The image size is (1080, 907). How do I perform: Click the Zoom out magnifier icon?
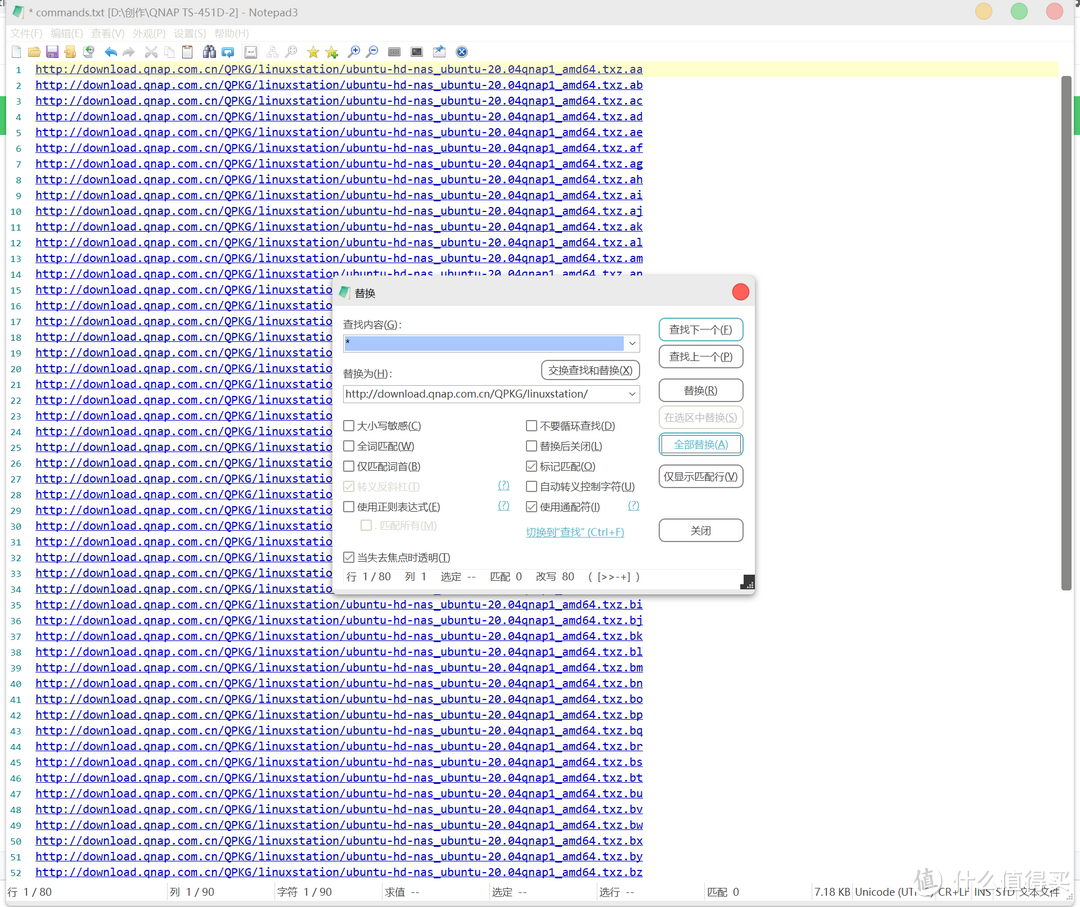click(x=373, y=52)
